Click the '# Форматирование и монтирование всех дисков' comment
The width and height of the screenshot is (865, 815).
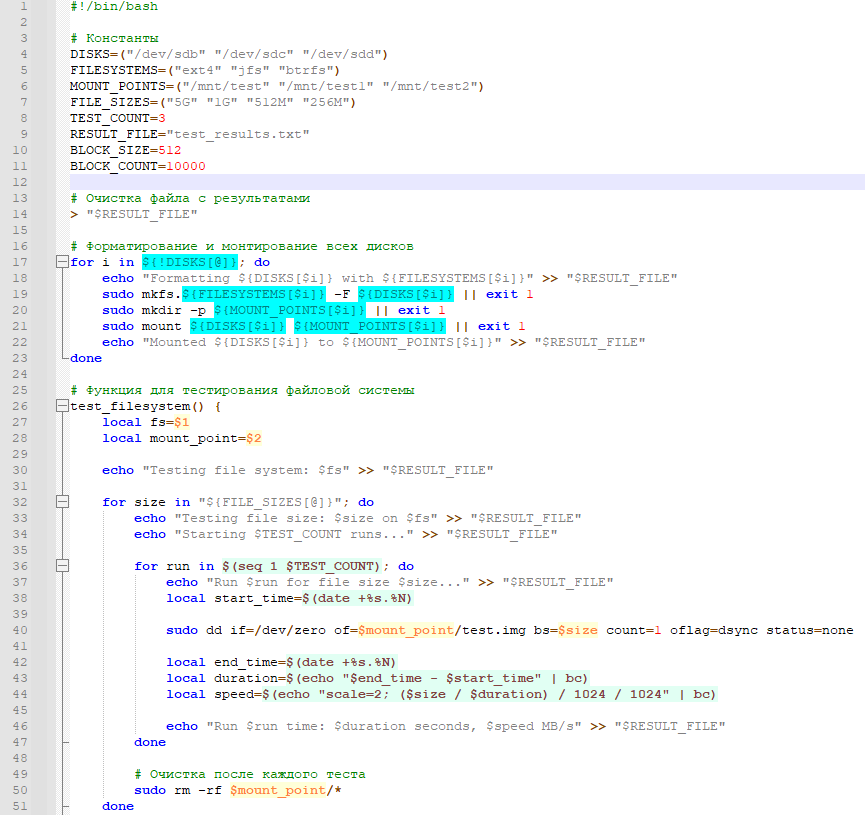pyautogui.click(x=242, y=246)
